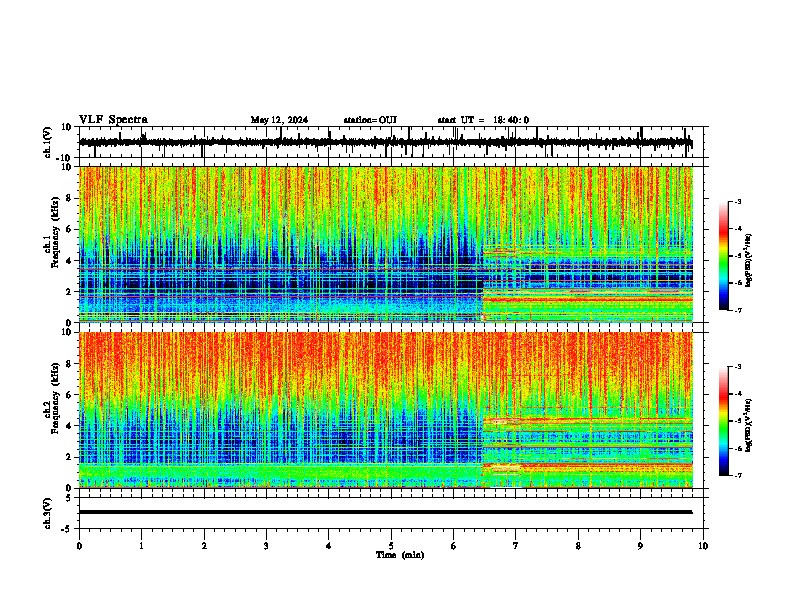This screenshot has height=612, width=792.
Task: Click time axis tick label "6"
Action: 454,546
